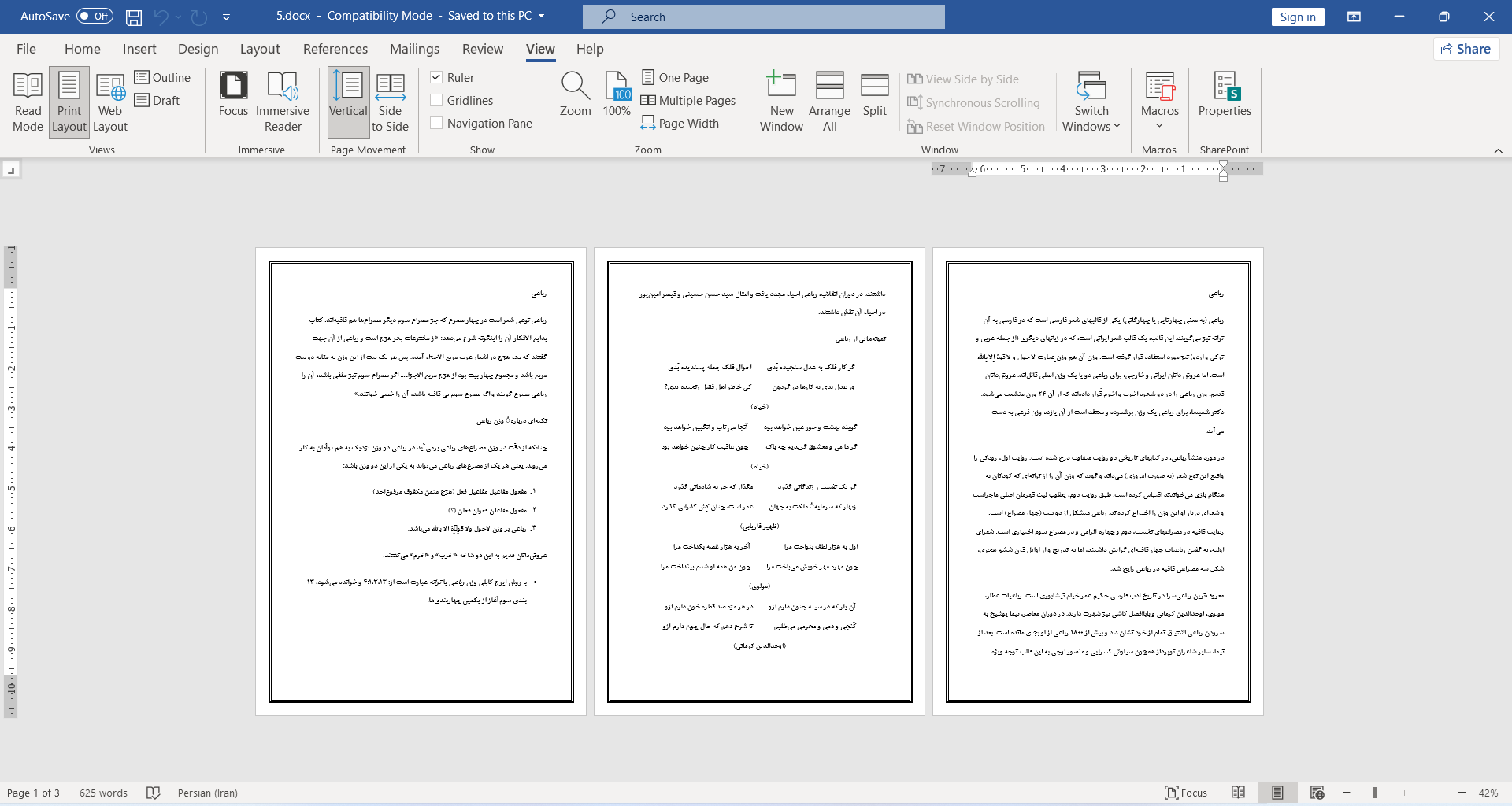Open Macros dropdown menu
Viewport: 1512px width, 806px height.
1159,102
